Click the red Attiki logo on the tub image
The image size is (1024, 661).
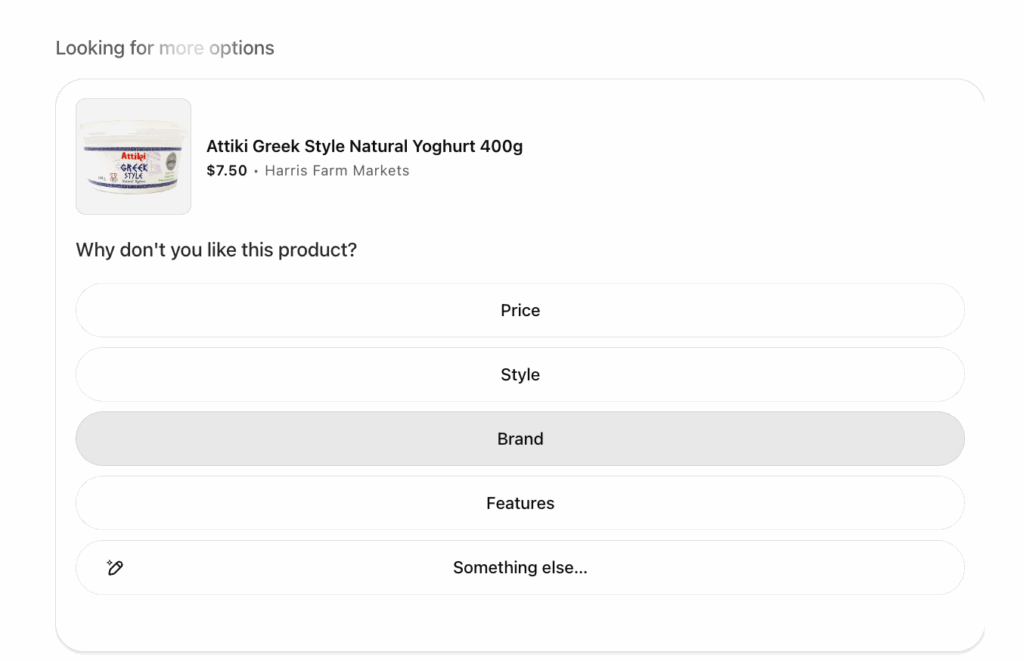[134, 156]
